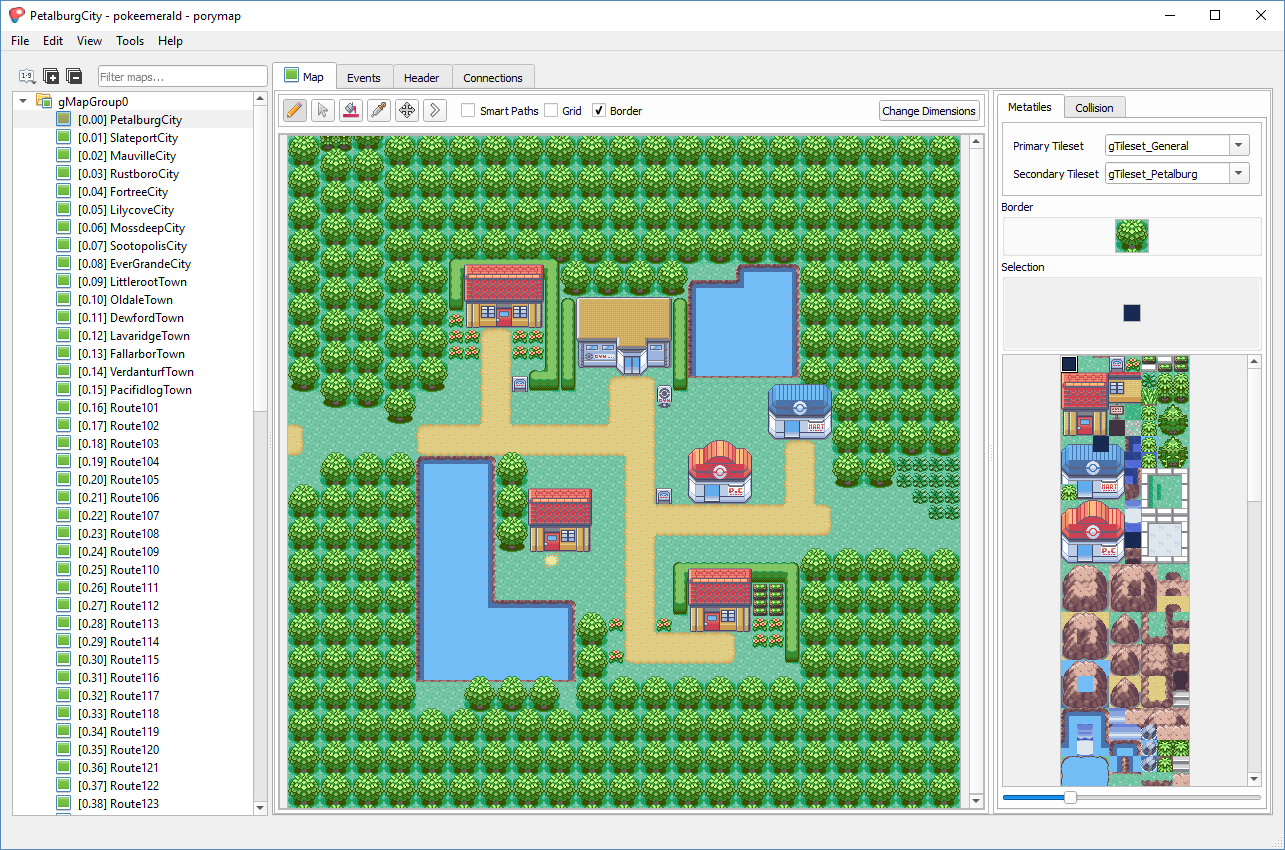Activate the Move tool

point(406,110)
